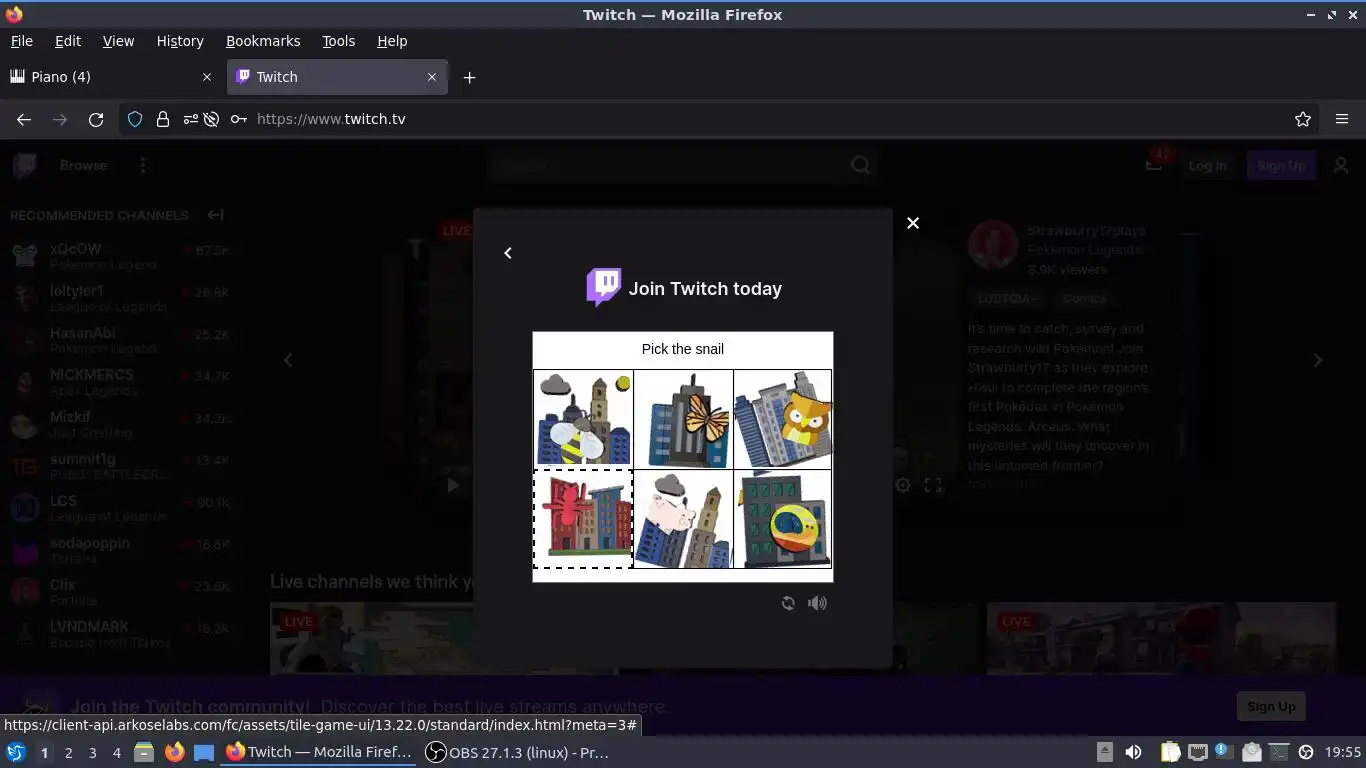
Task: Open the View menu
Action: tap(118, 41)
